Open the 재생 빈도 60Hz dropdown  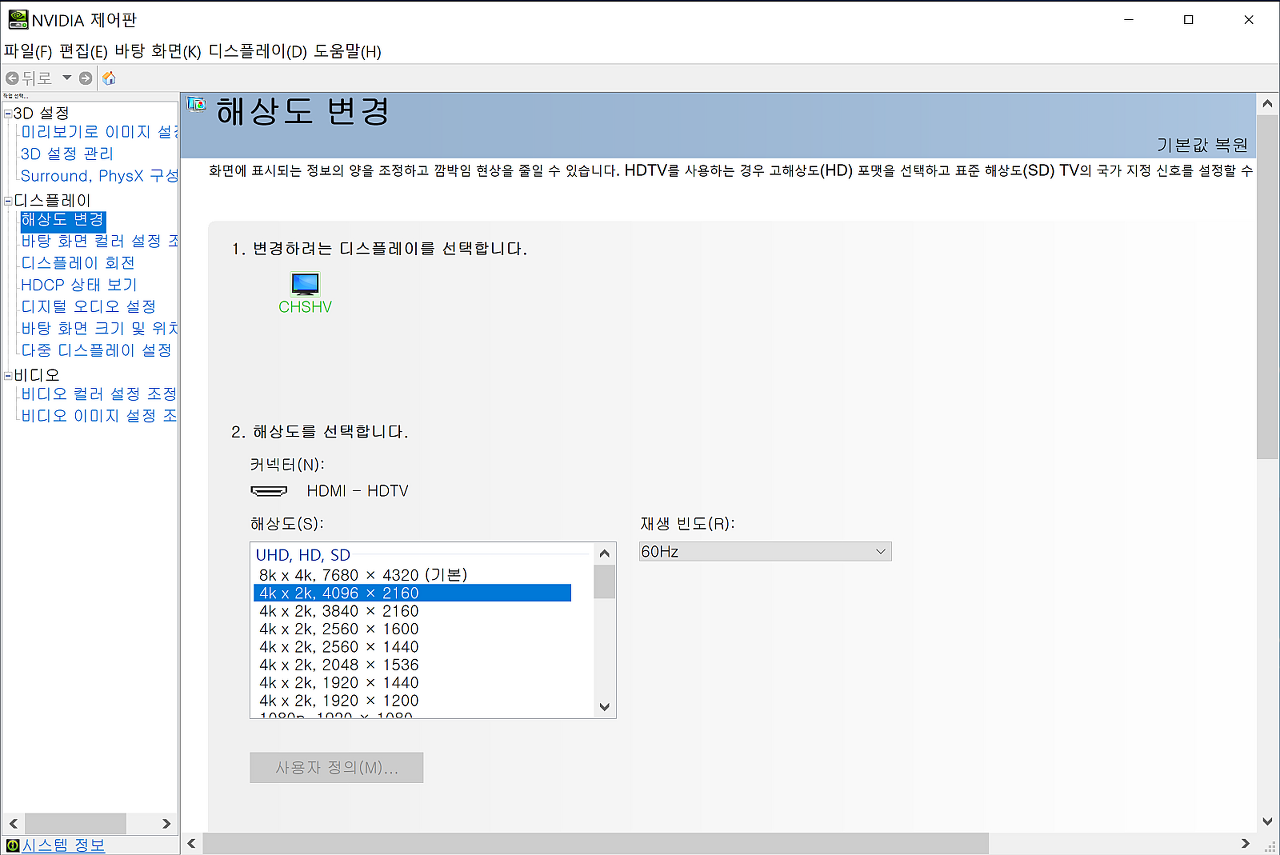[x=765, y=551]
